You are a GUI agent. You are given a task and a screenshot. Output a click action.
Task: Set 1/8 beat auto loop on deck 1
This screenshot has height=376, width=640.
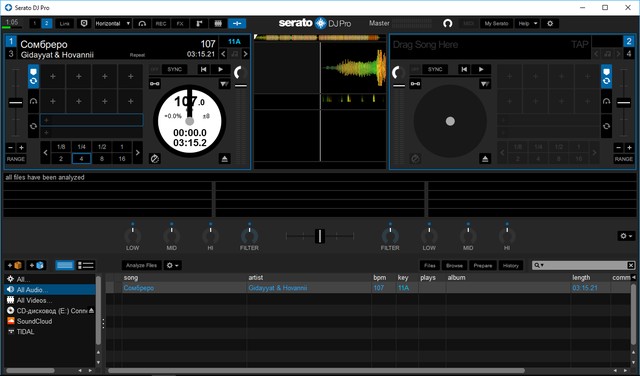tap(61, 147)
